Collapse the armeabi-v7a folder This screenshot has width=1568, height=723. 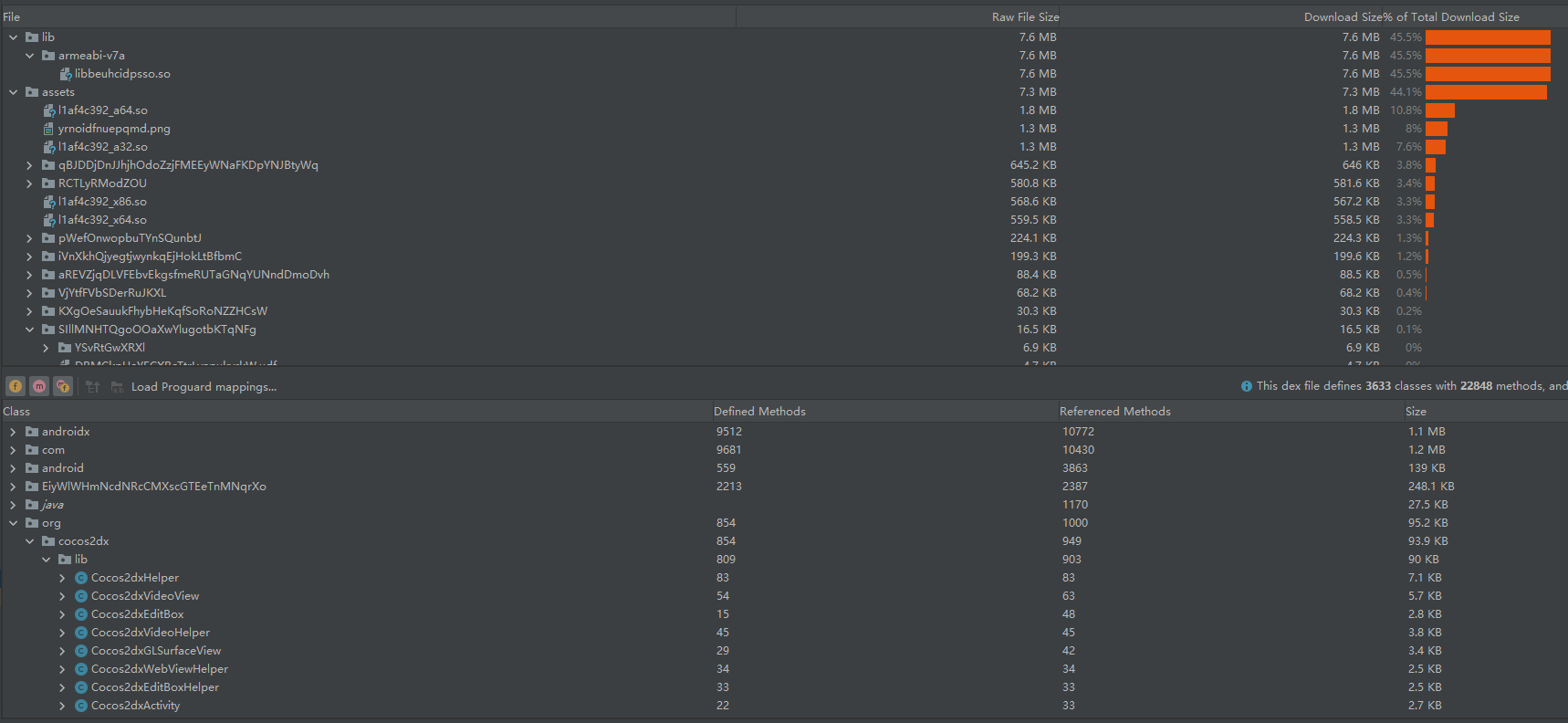coord(30,56)
